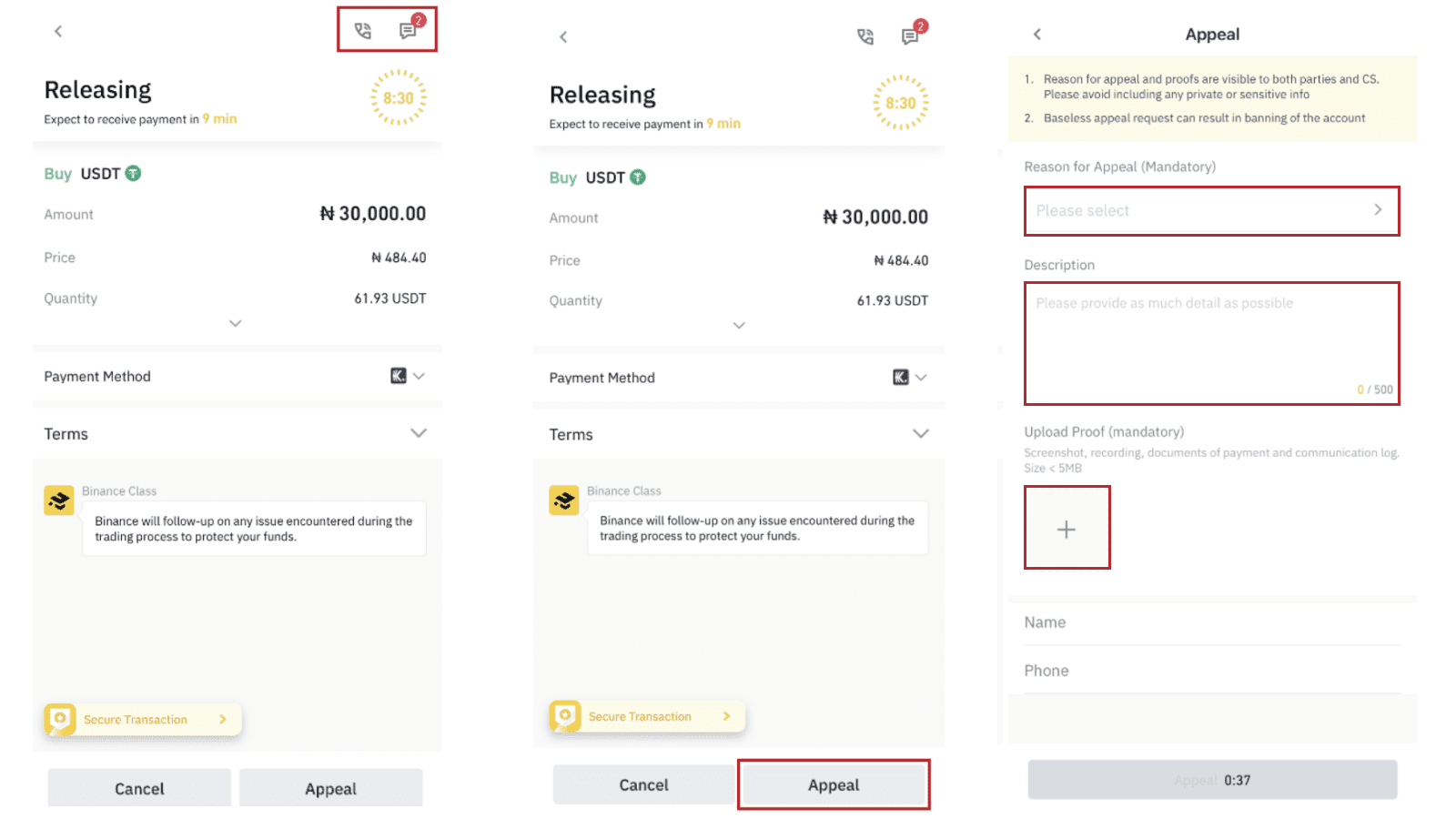Screen dimensions: 1456x819
Task: Tap the plus icon to upload proof
Action: point(1066,528)
